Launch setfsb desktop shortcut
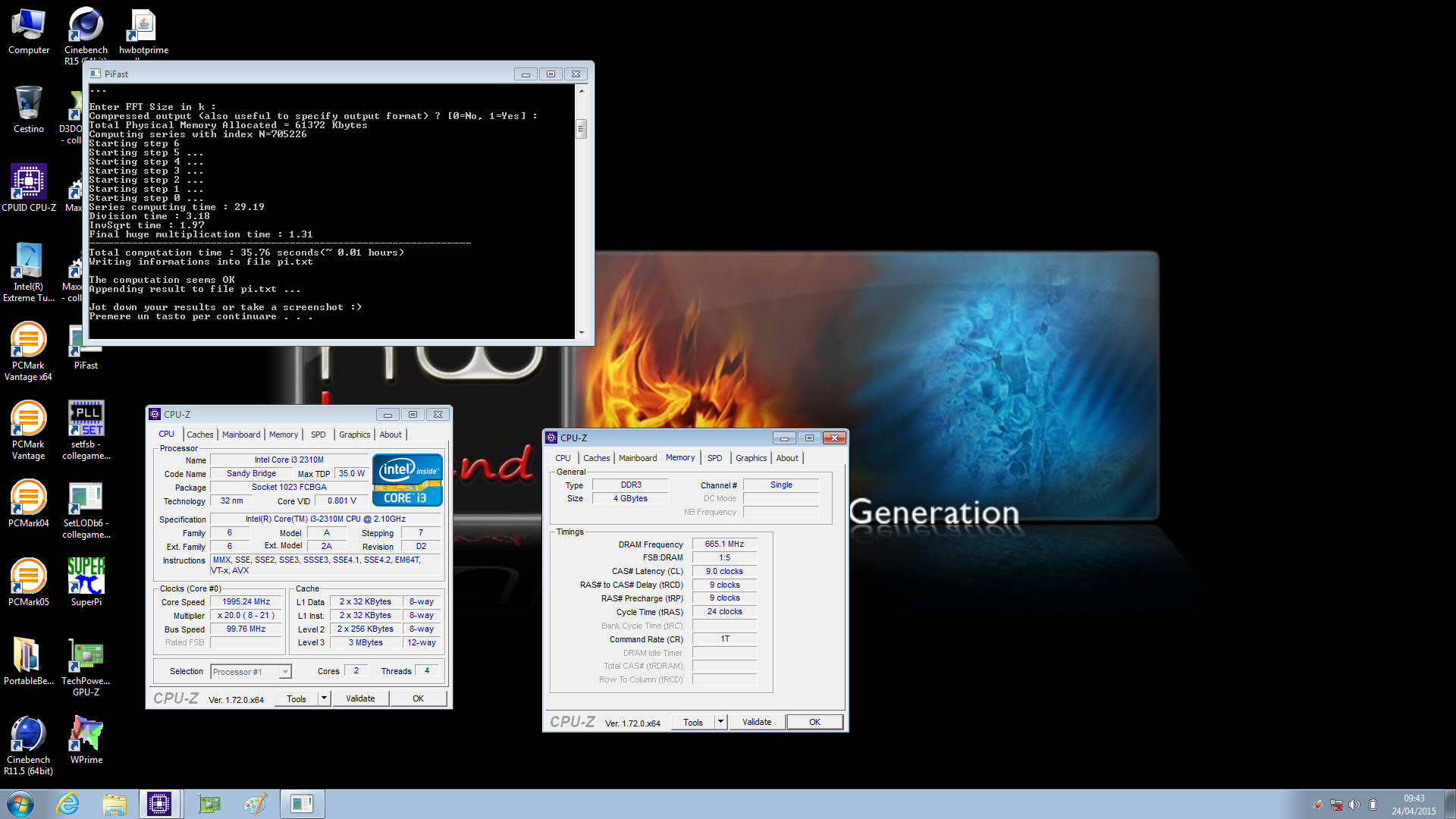This screenshot has width=1456, height=819. tap(86, 431)
